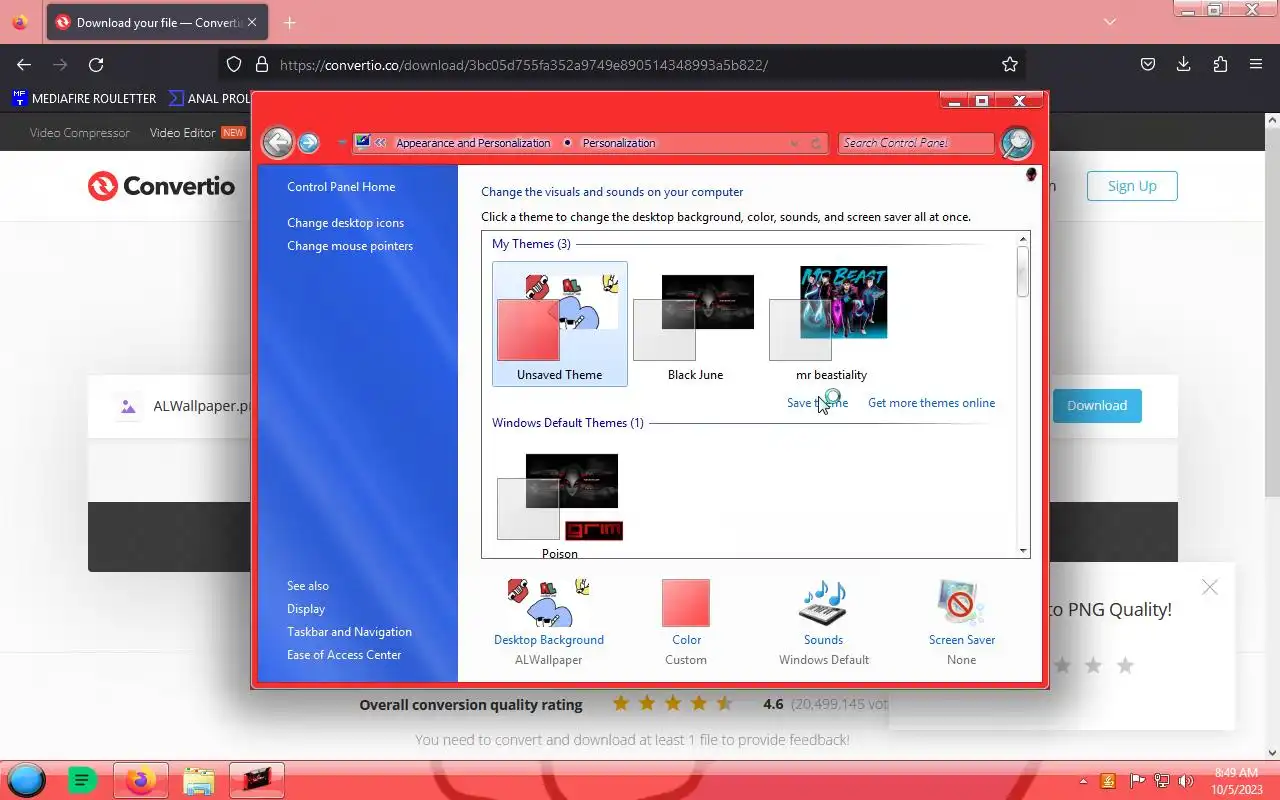1280x800 pixels.
Task: Apply the mr beastiality theme
Action: 831,323
